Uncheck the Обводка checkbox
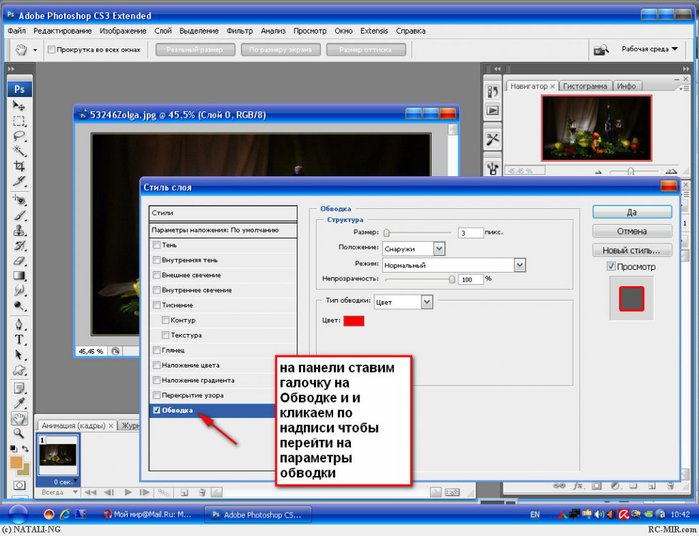 point(156,410)
